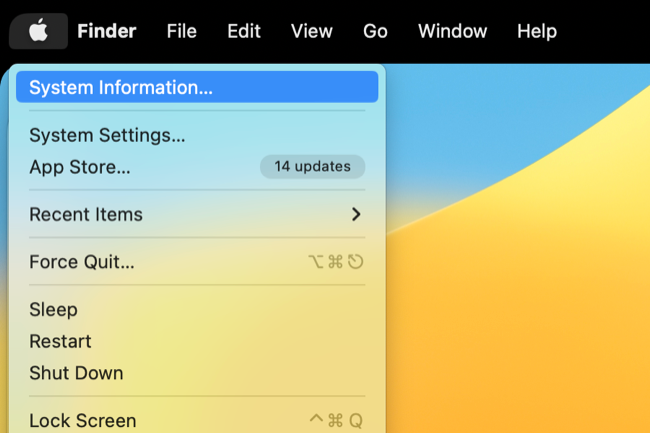Choose Force Quit… from the menu
The height and width of the screenshot is (433, 650).
197,262
